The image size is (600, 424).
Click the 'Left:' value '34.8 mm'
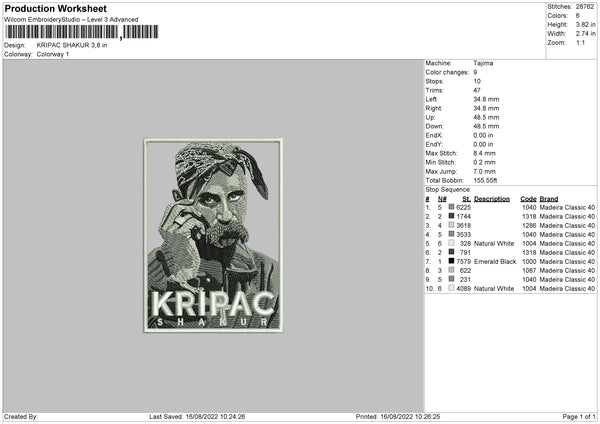tap(486, 99)
